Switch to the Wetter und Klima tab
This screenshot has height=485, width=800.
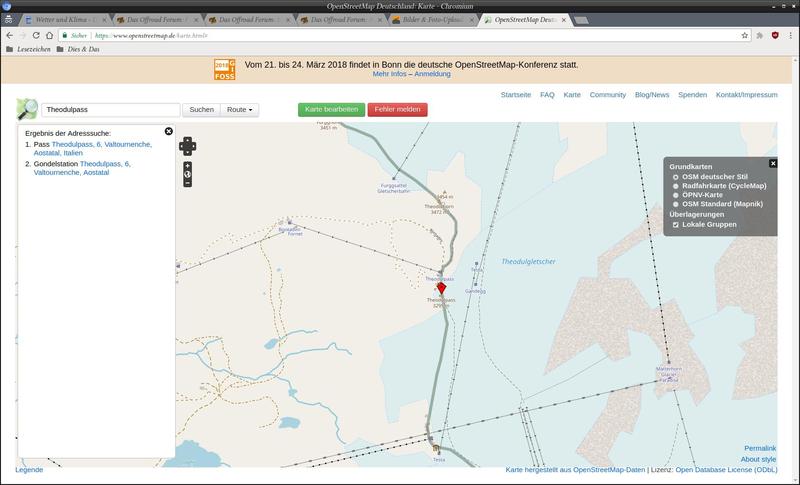(x=63, y=20)
